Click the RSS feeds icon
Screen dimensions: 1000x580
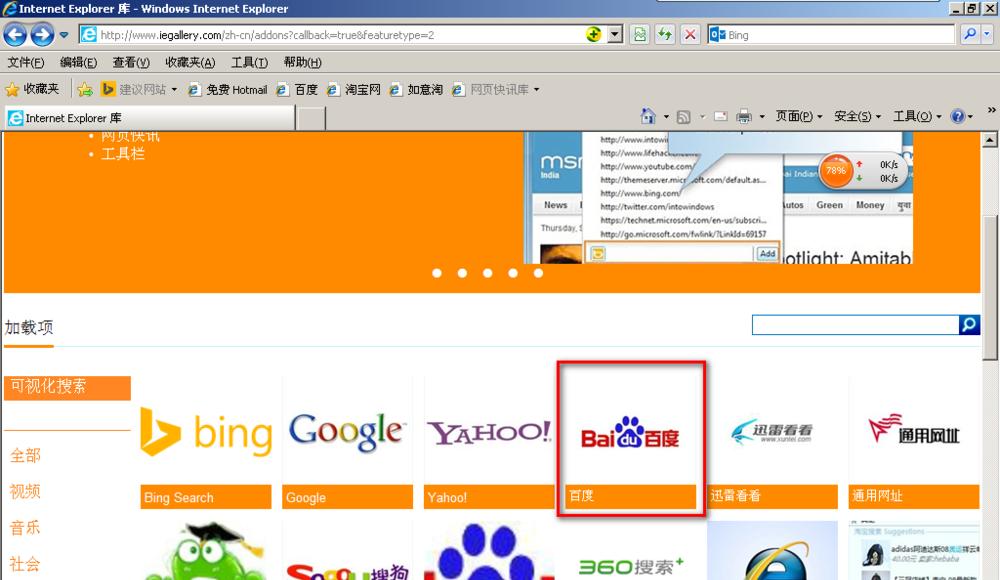(684, 117)
